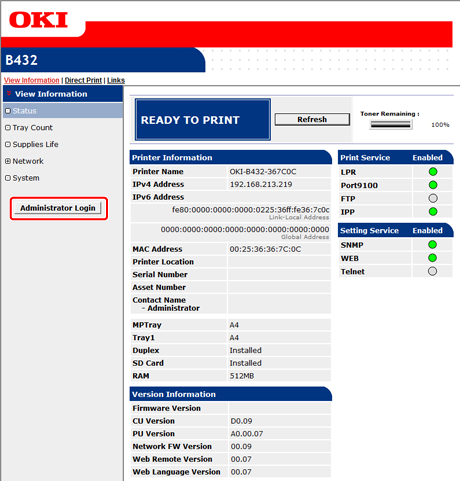Click the View Information top link
The image size is (460, 481).
(32, 80)
